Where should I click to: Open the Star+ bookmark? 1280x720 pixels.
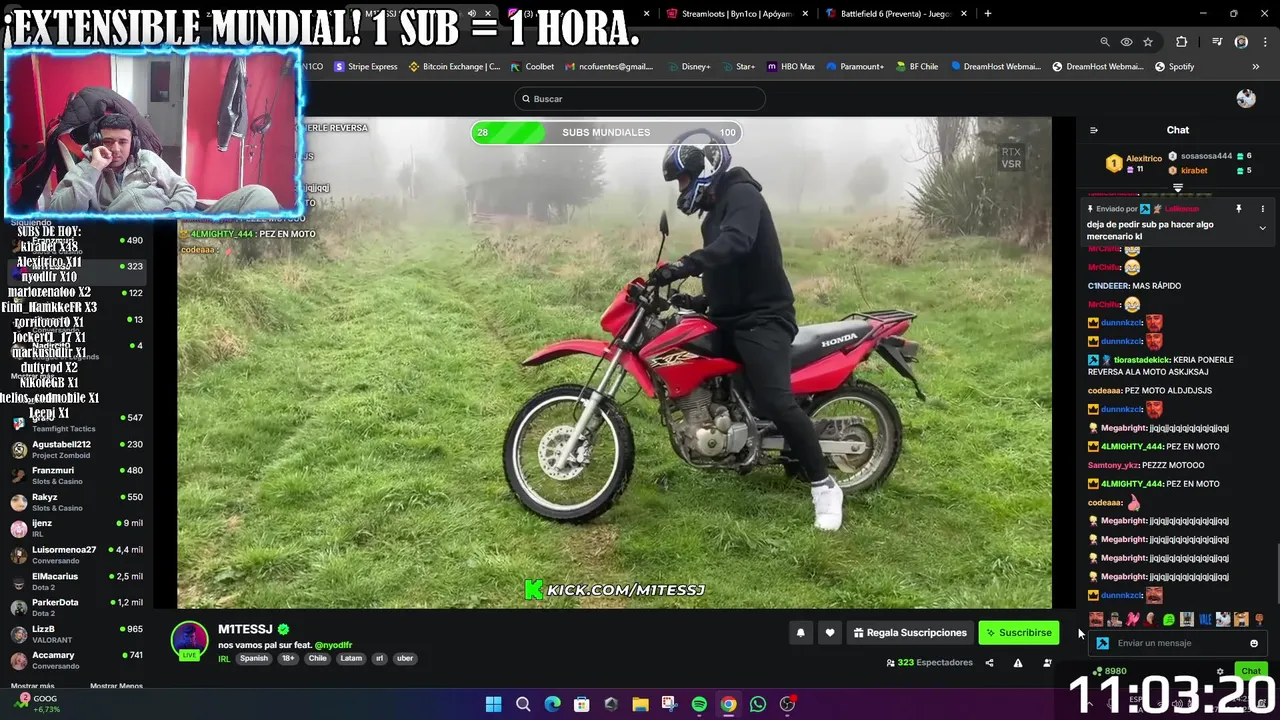click(737, 67)
